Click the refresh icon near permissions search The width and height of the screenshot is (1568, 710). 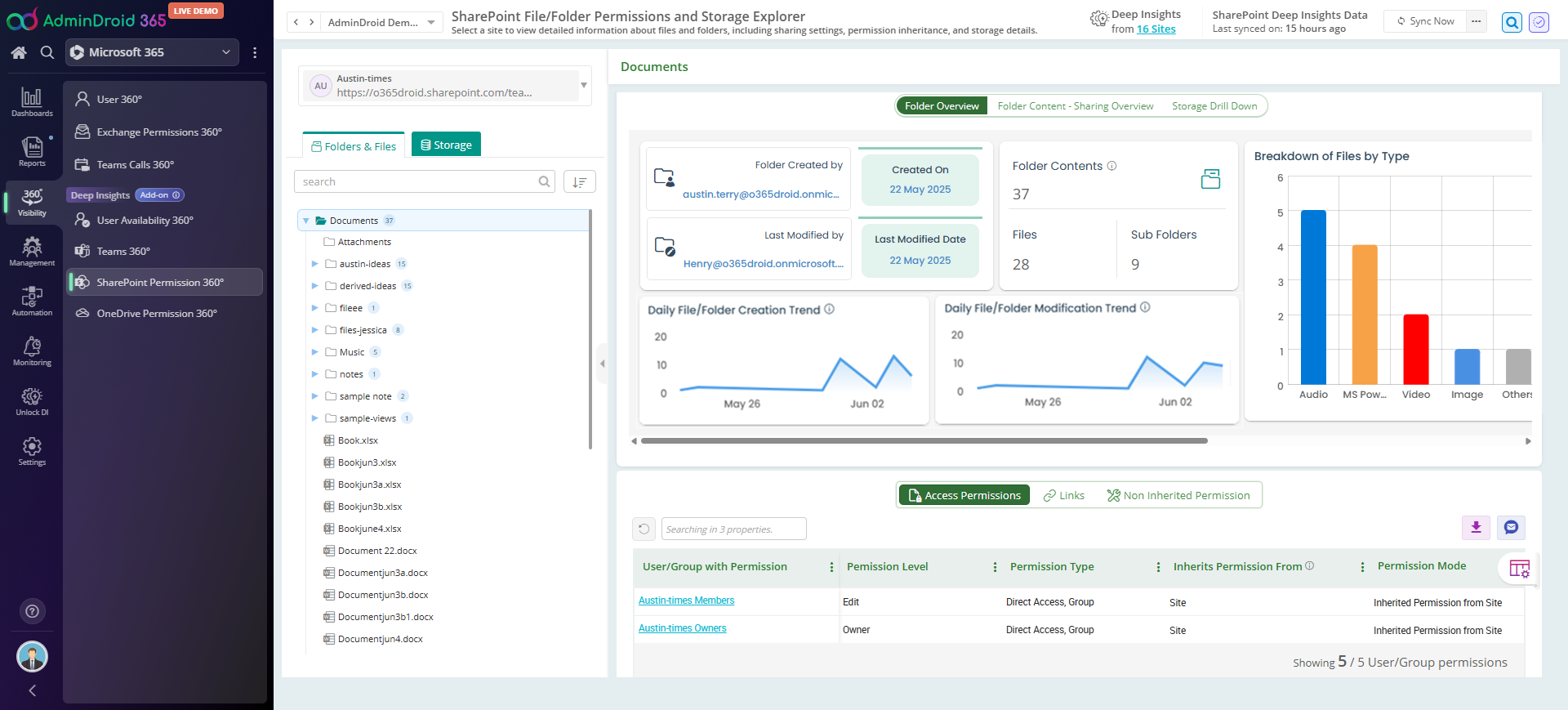tap(644, 529)
